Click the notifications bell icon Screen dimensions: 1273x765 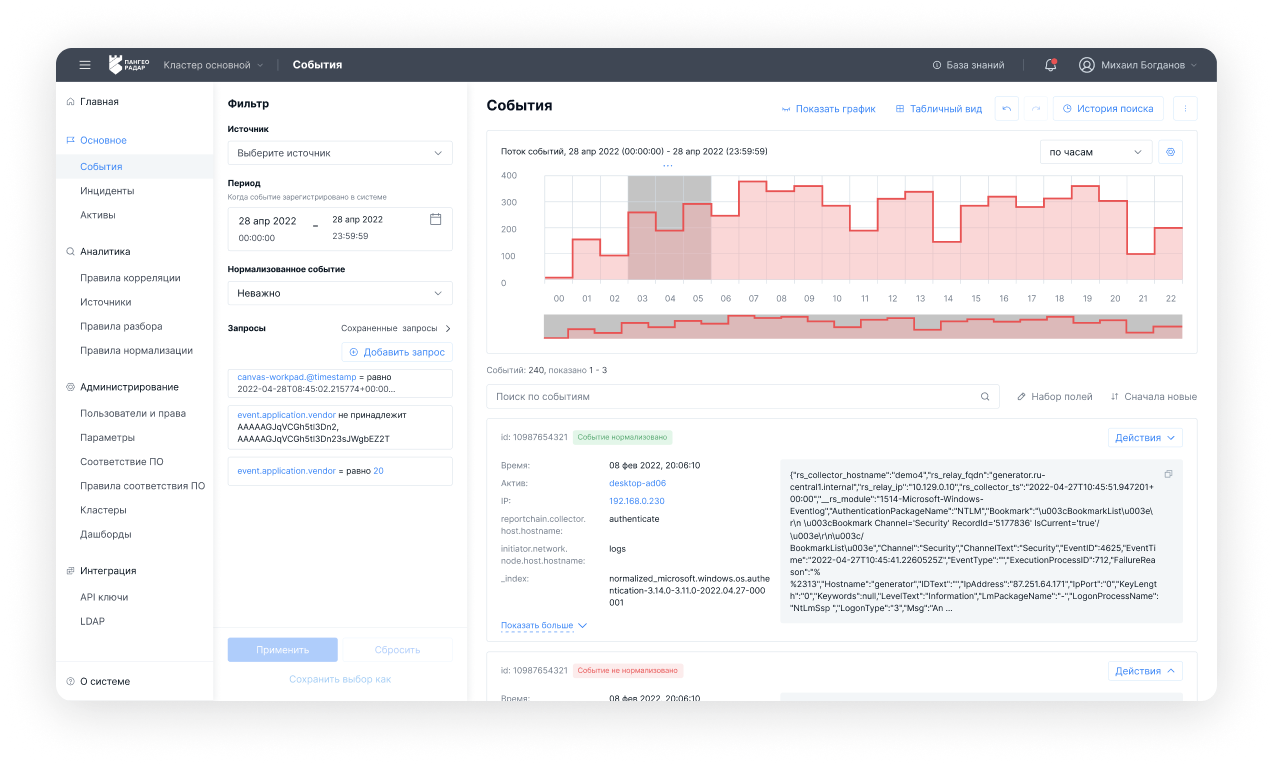click(1050, 65)
